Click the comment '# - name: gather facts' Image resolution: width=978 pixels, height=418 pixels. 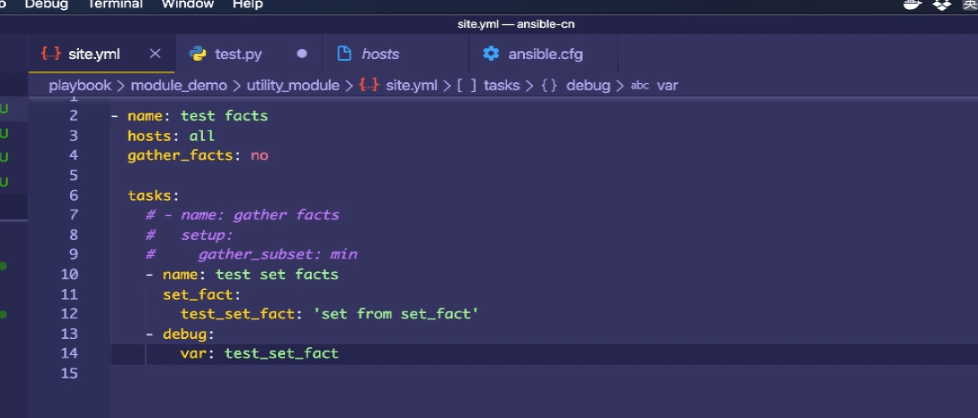tap(243, 215)
